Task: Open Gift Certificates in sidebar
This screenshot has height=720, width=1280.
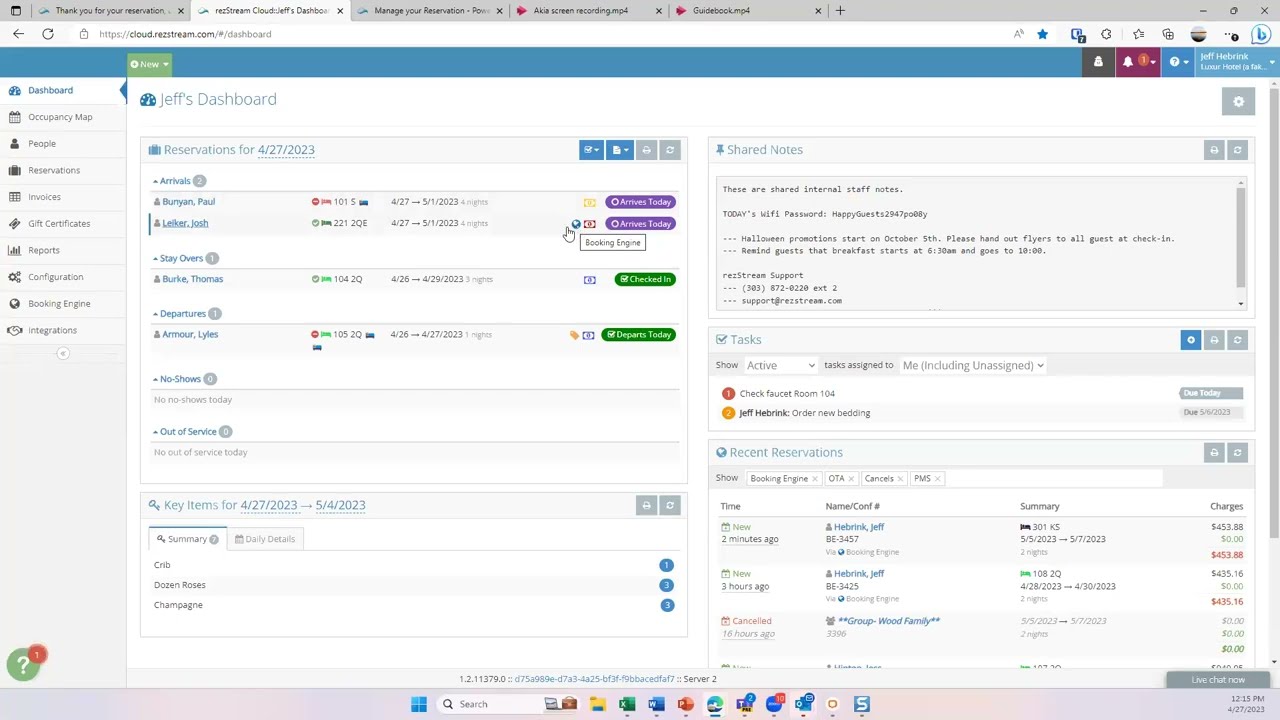Action: (x=59, y=224)
